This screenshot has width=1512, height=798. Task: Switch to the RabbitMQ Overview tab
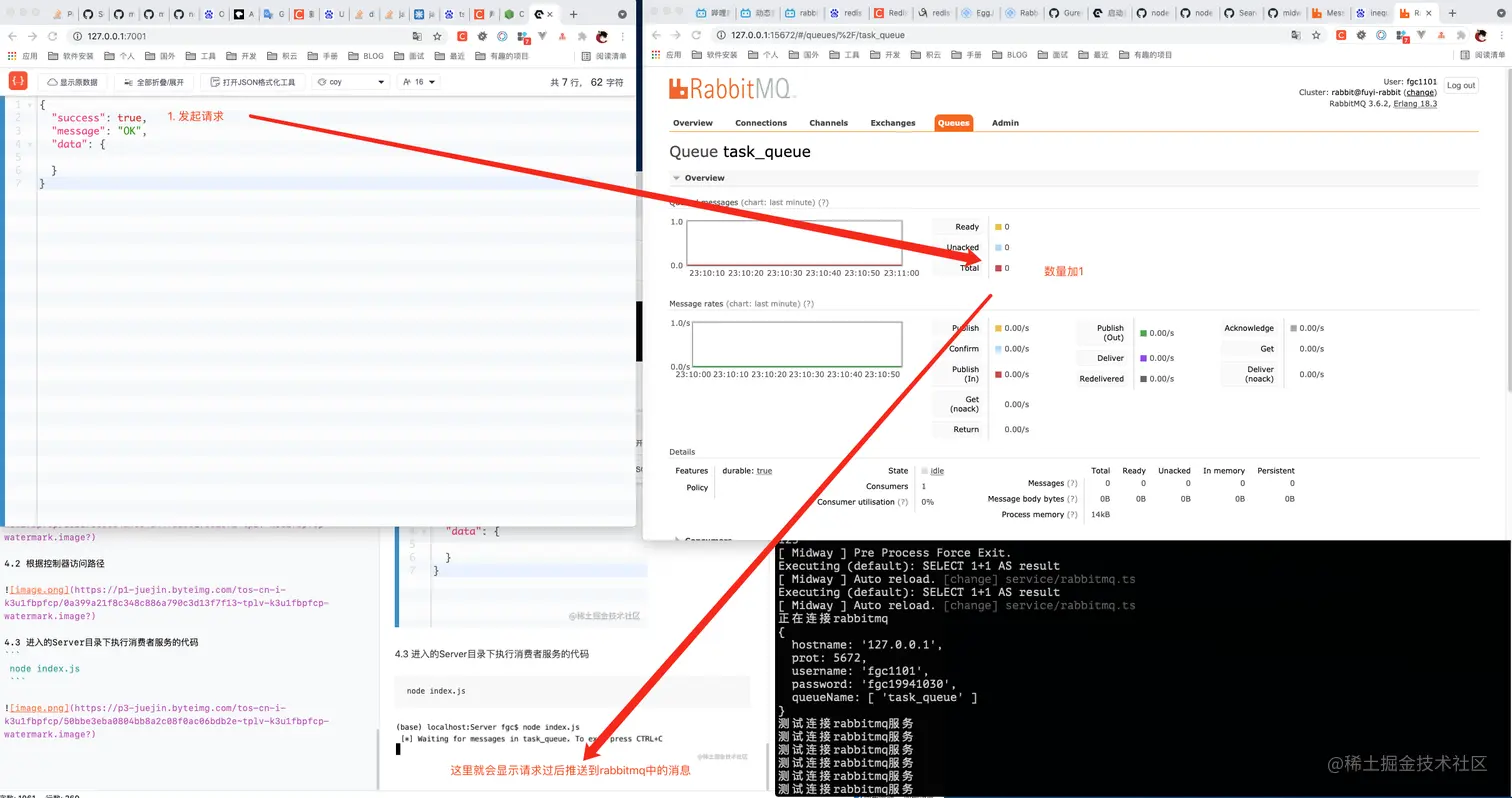(x=692, y=123)
